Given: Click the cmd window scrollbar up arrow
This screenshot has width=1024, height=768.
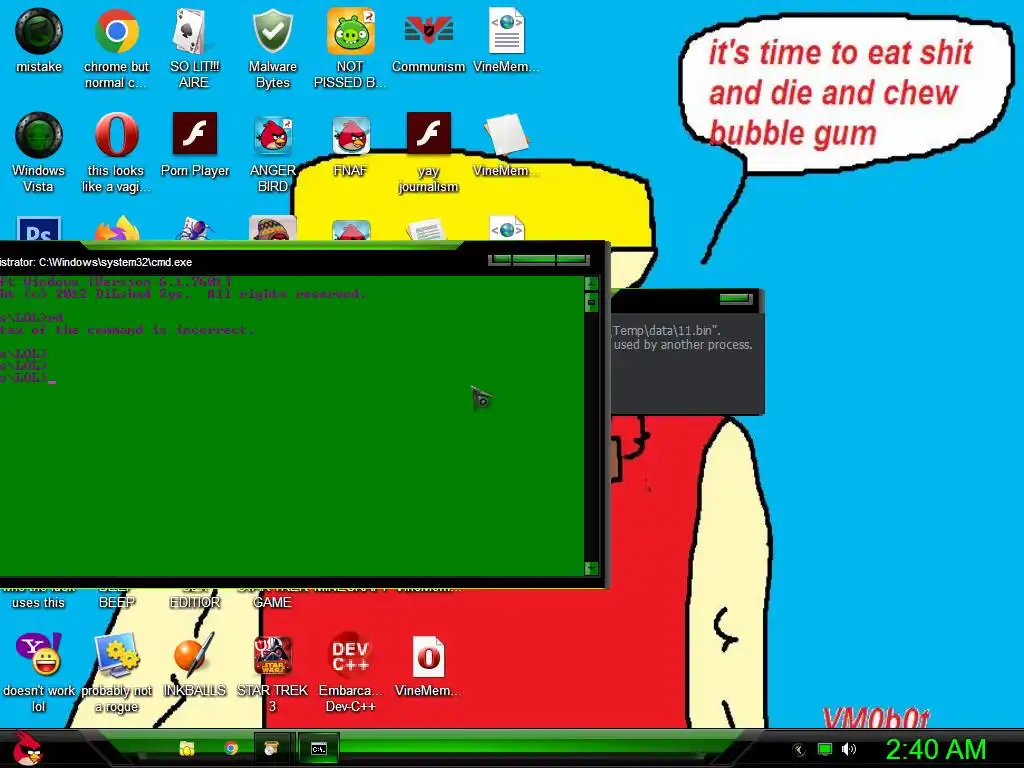Looking at the screenshot, I should 592,283.
